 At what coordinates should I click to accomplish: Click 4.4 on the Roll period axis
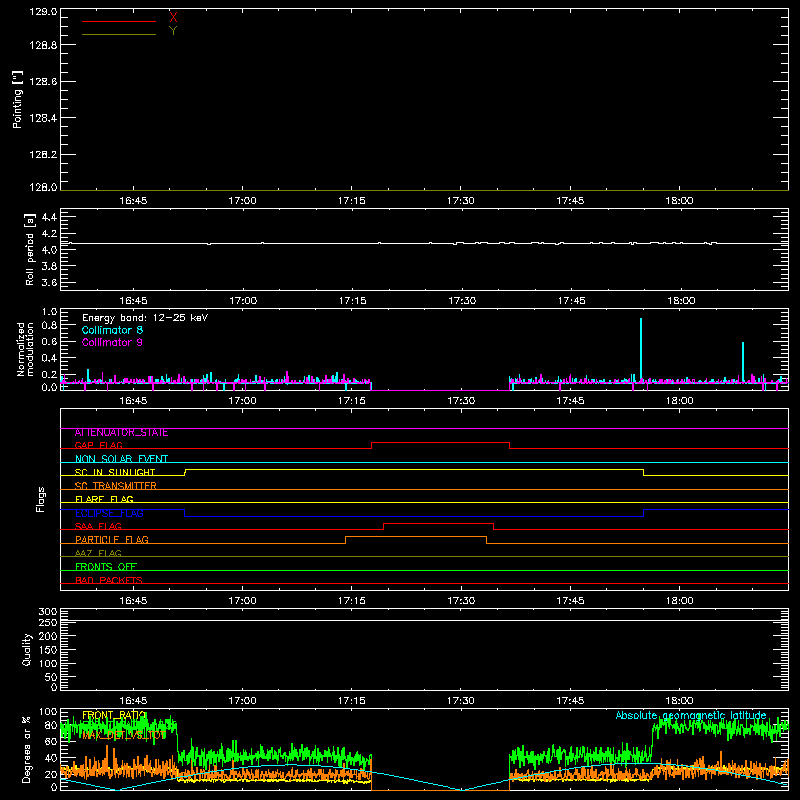pyautogui.click(x=49, y=217)
